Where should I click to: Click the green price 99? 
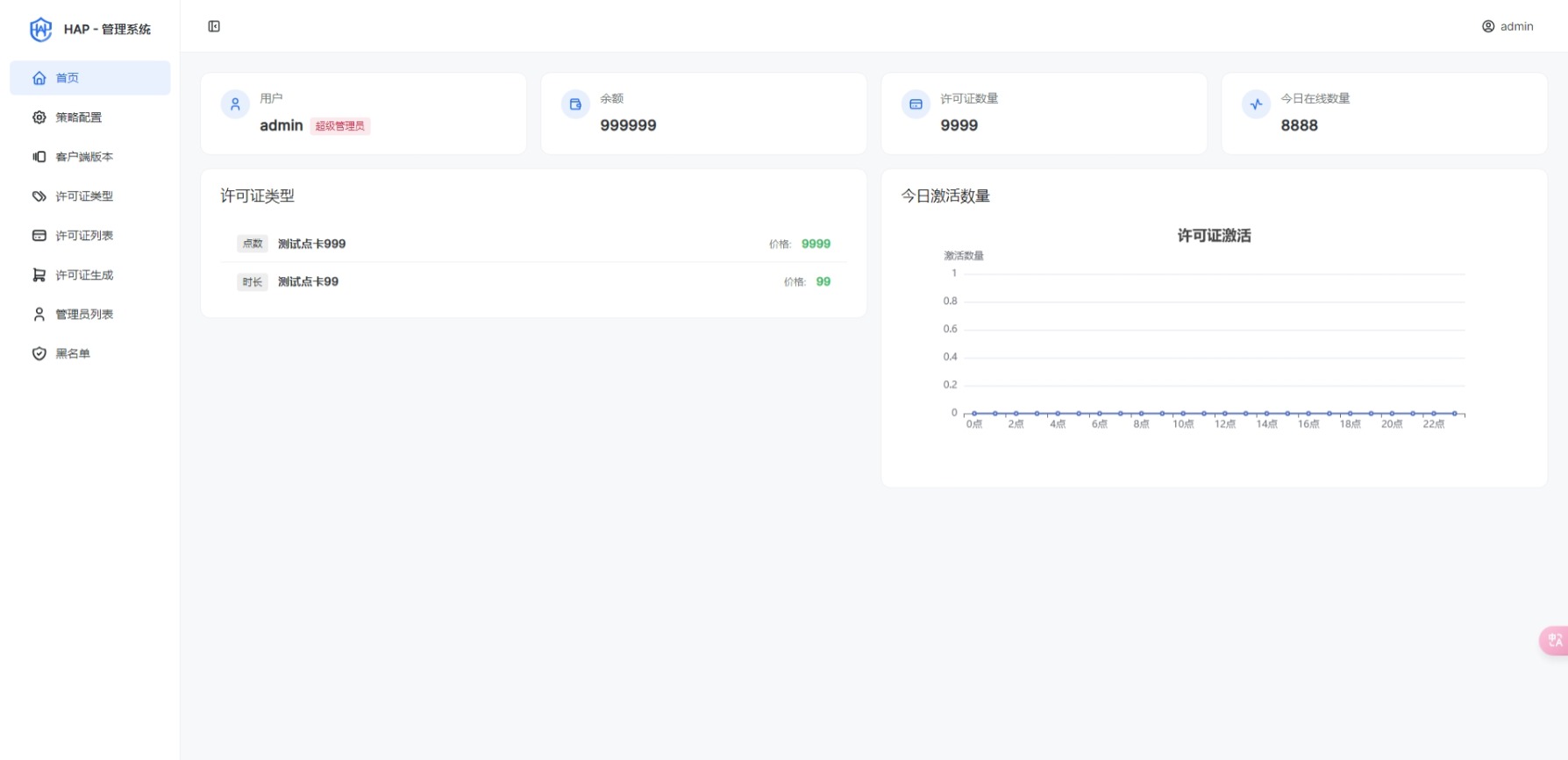point(823,281)
